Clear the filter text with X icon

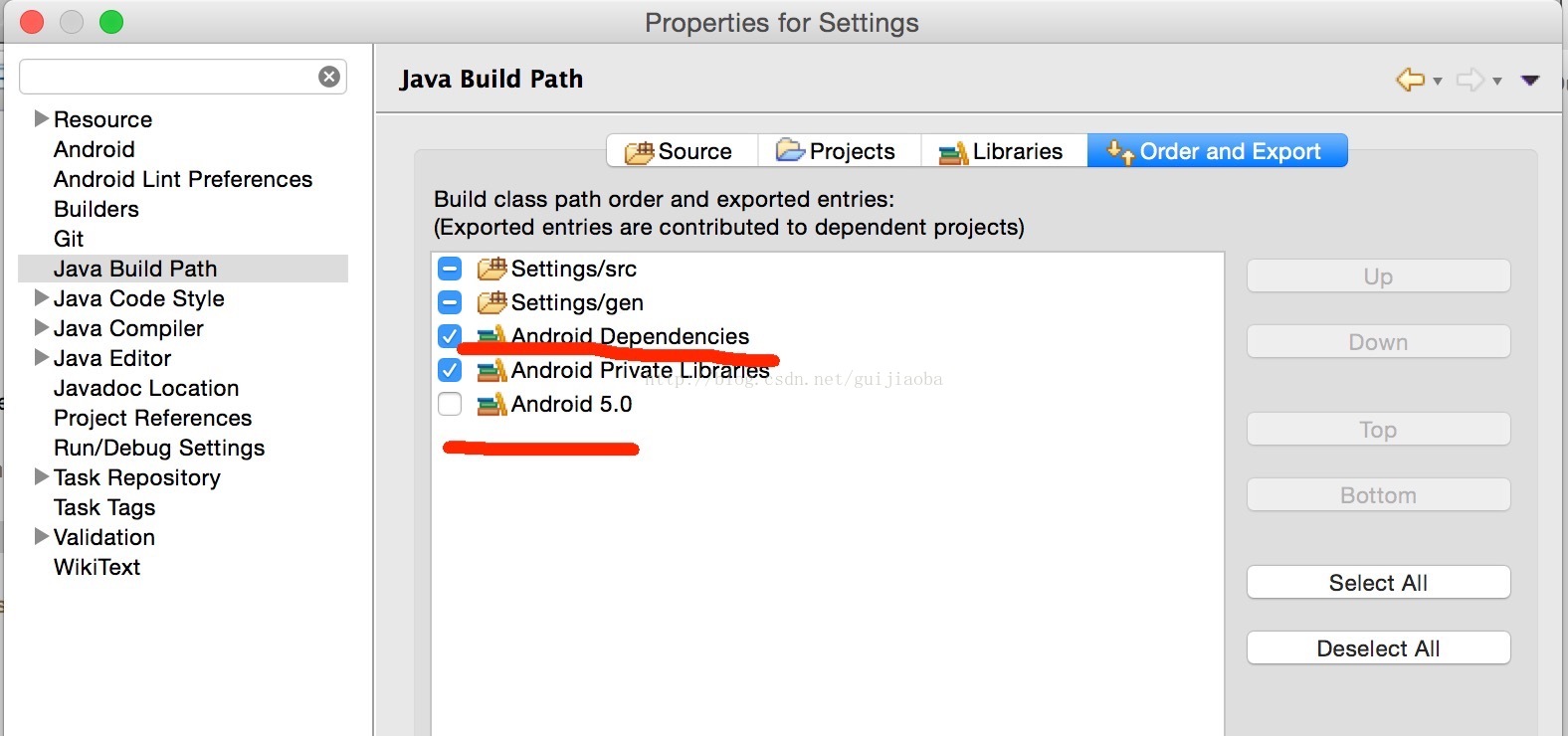(x=329, y=77)
